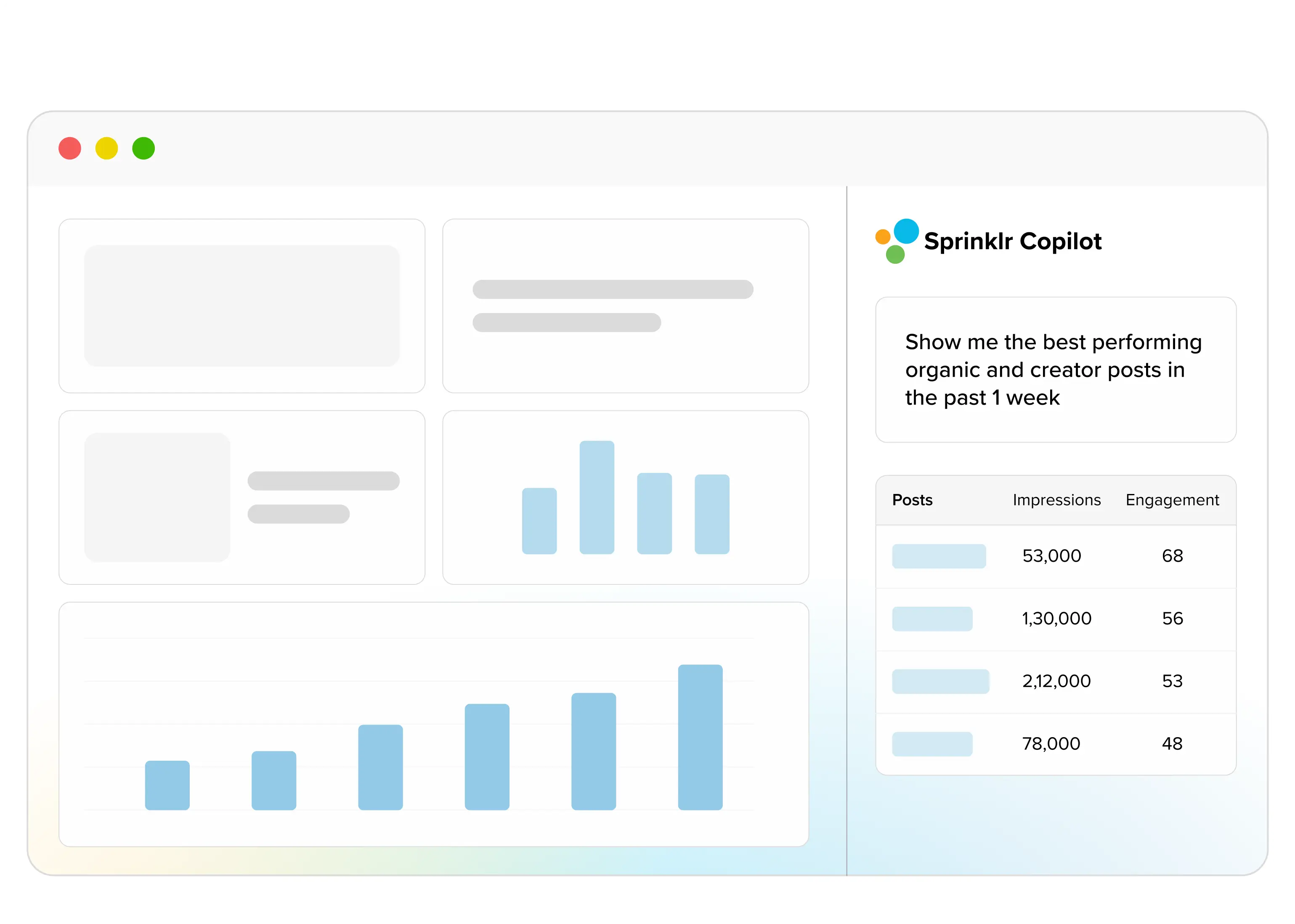Click the 53,000 impressions cell
The image size is (1295, 924).
pyautogui.click(x=1051, y=556)
